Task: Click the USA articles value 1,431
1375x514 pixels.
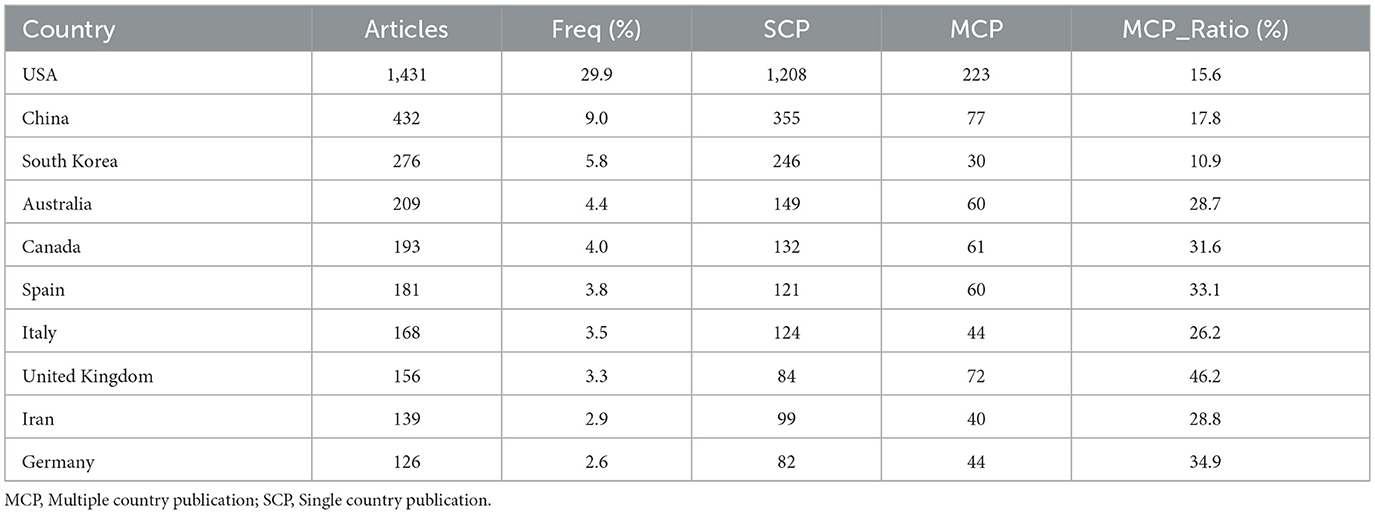Action: [x=406, y=75]
